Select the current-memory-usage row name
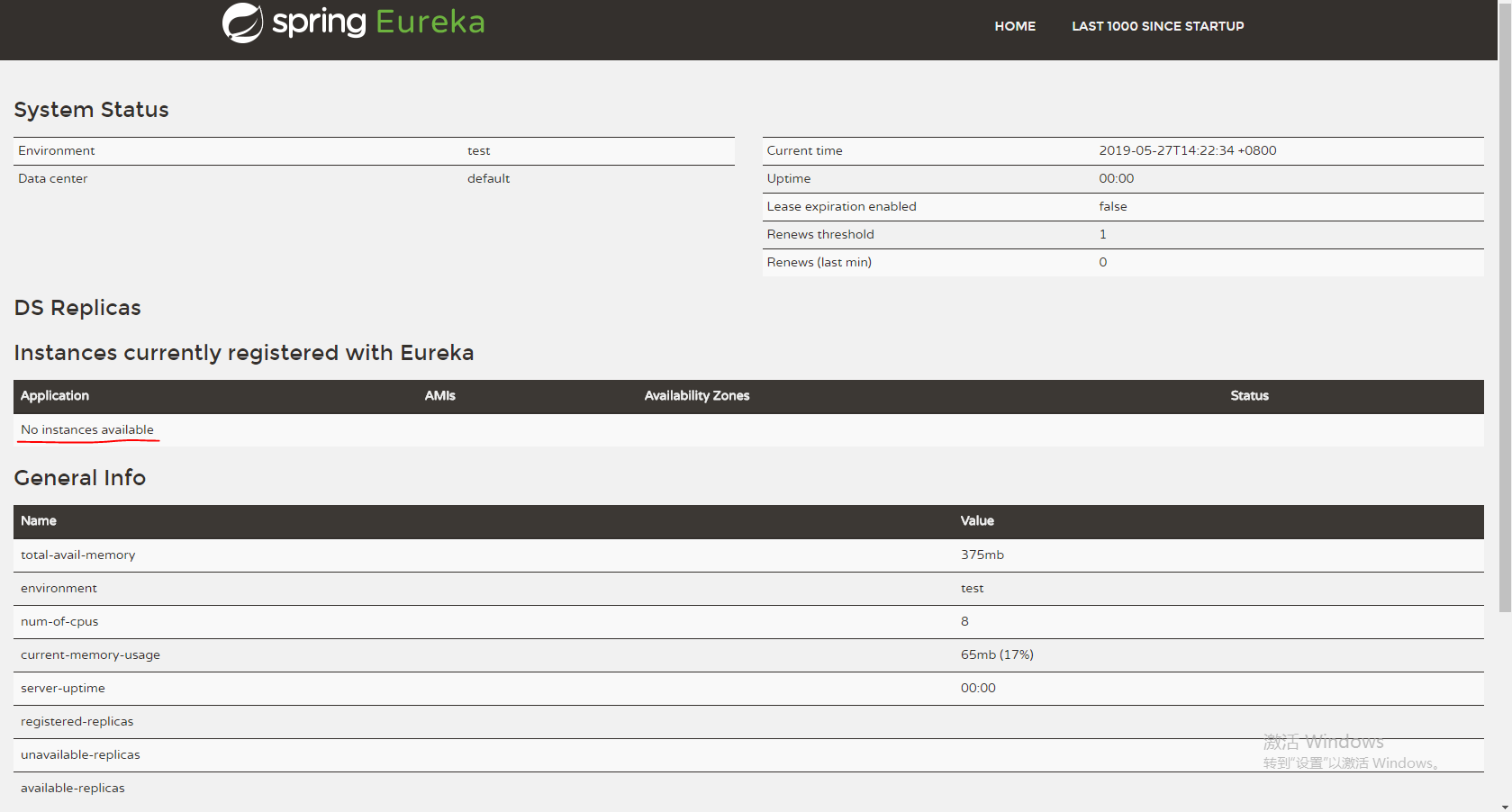Screen dimensions: 1512x812 tap(91, 654)
